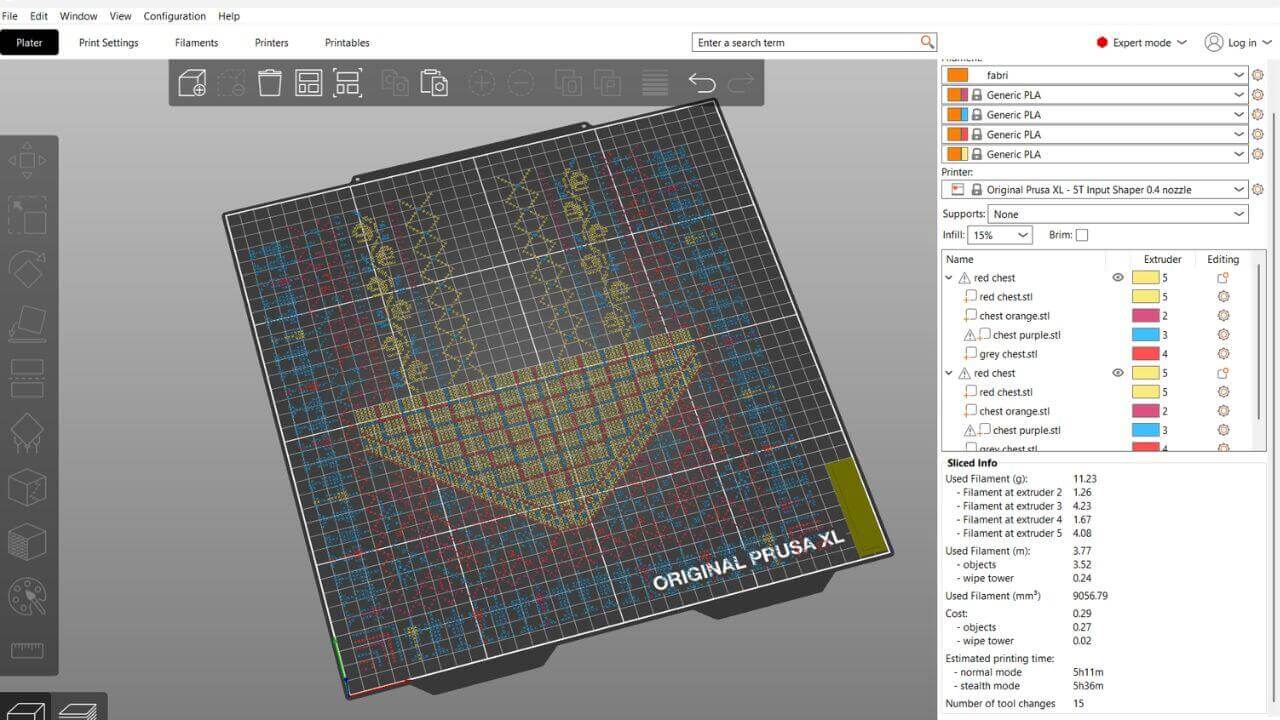
Task: Open the Layer editing toolbar icon
Action: point(655,83)
